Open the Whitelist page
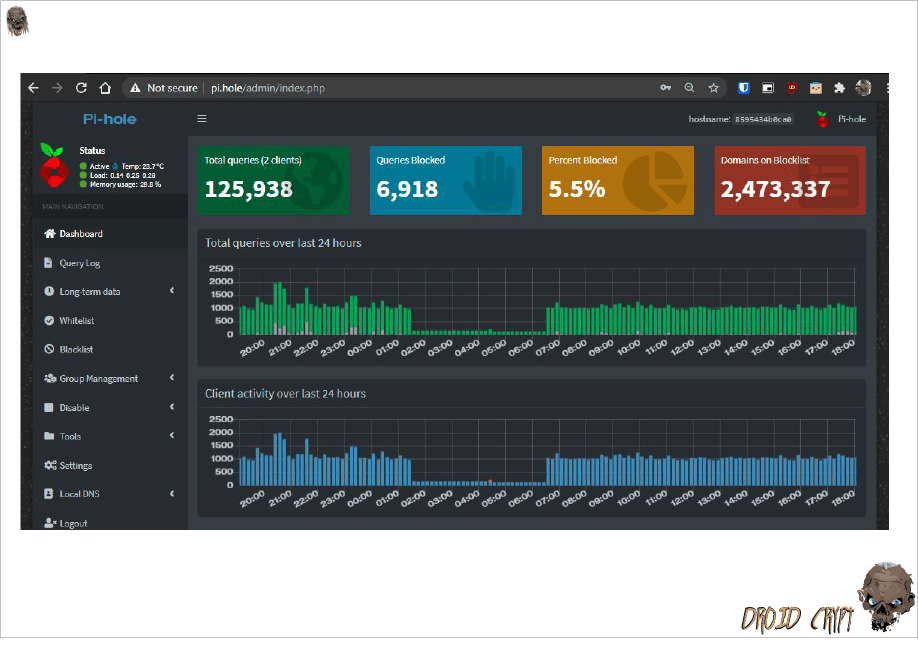Image resolution: width=918 pixels, height=661 pixels. tap(76, 321)
